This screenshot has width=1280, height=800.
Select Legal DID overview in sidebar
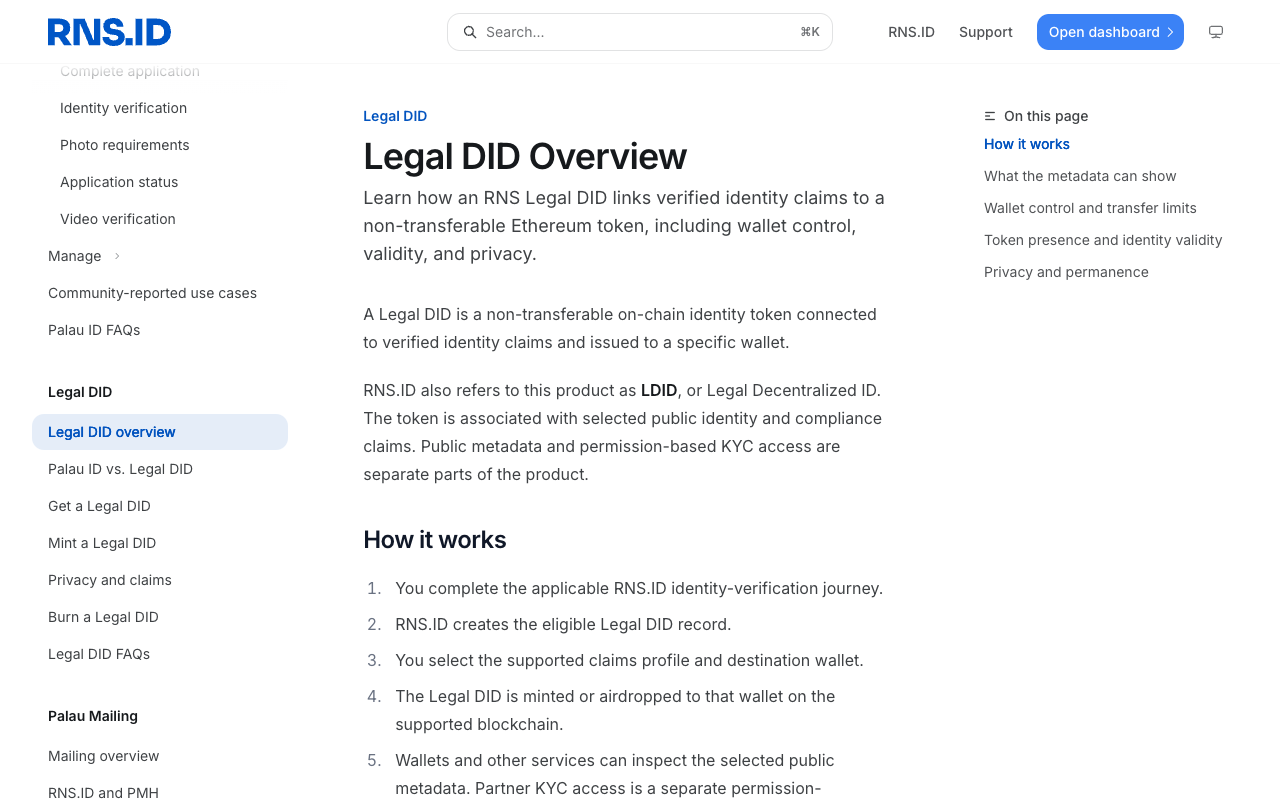160,432
